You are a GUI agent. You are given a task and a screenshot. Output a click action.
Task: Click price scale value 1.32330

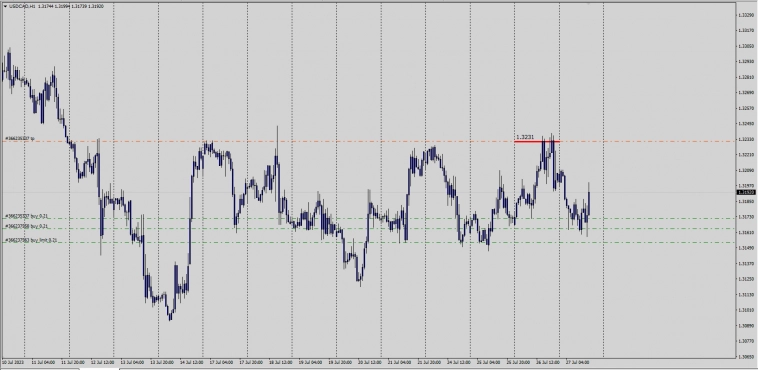[x=746, y=139]
